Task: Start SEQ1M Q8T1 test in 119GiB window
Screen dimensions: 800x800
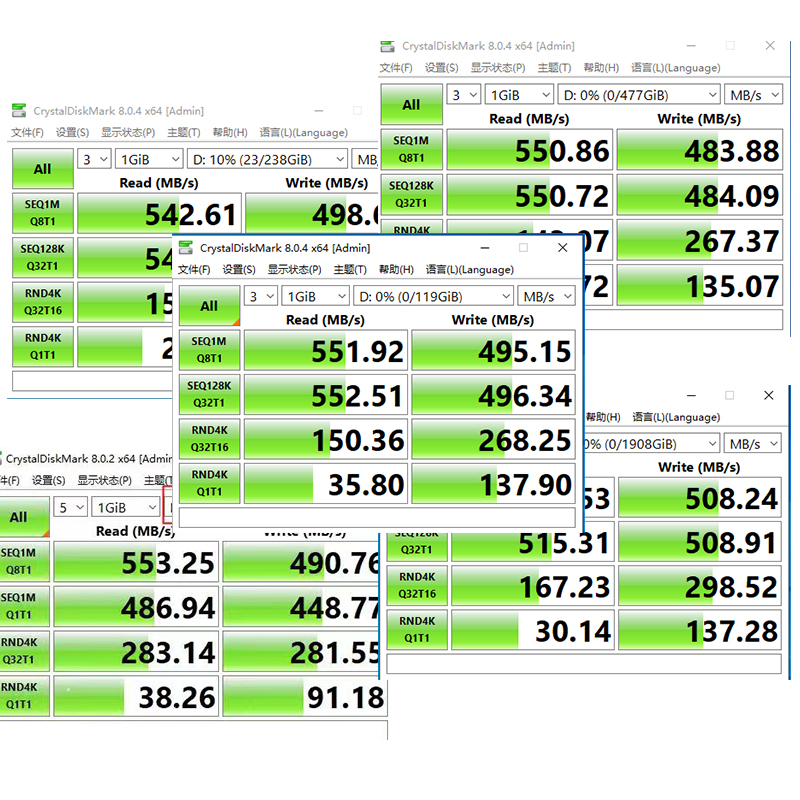Action: pyautogui.click(x=209, y=350)
